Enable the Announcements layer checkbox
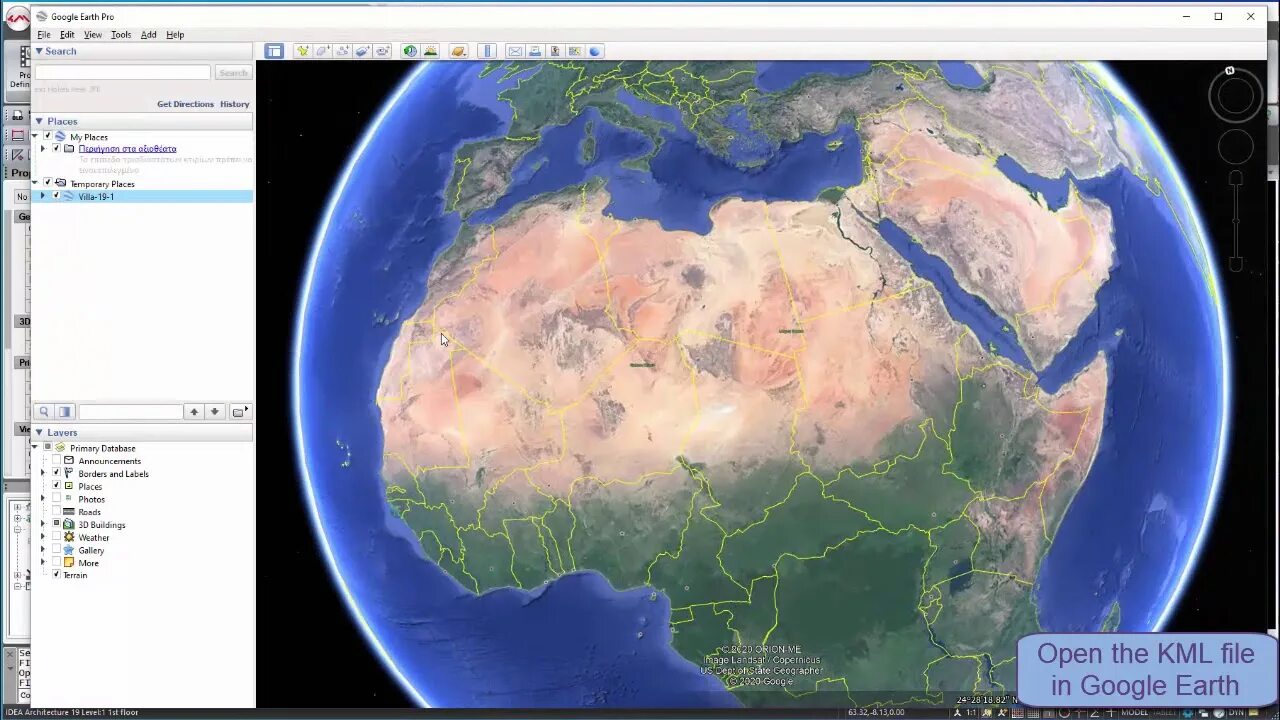Screen dimensions: 1280x720 (x=56, y=461)
